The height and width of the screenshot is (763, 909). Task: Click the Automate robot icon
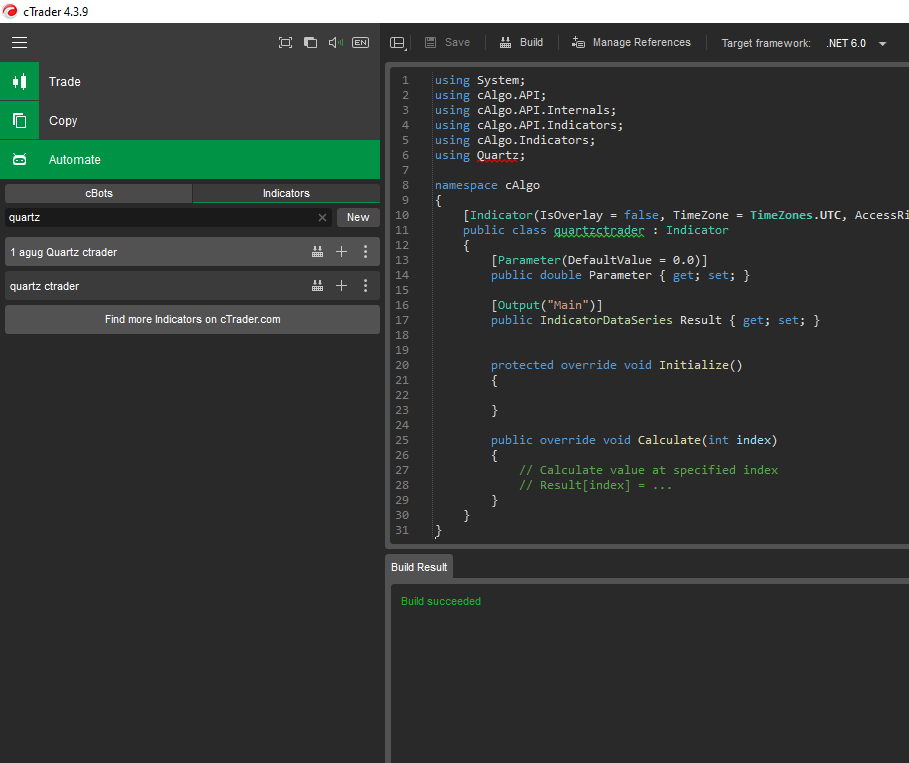[x=19, y=159]
